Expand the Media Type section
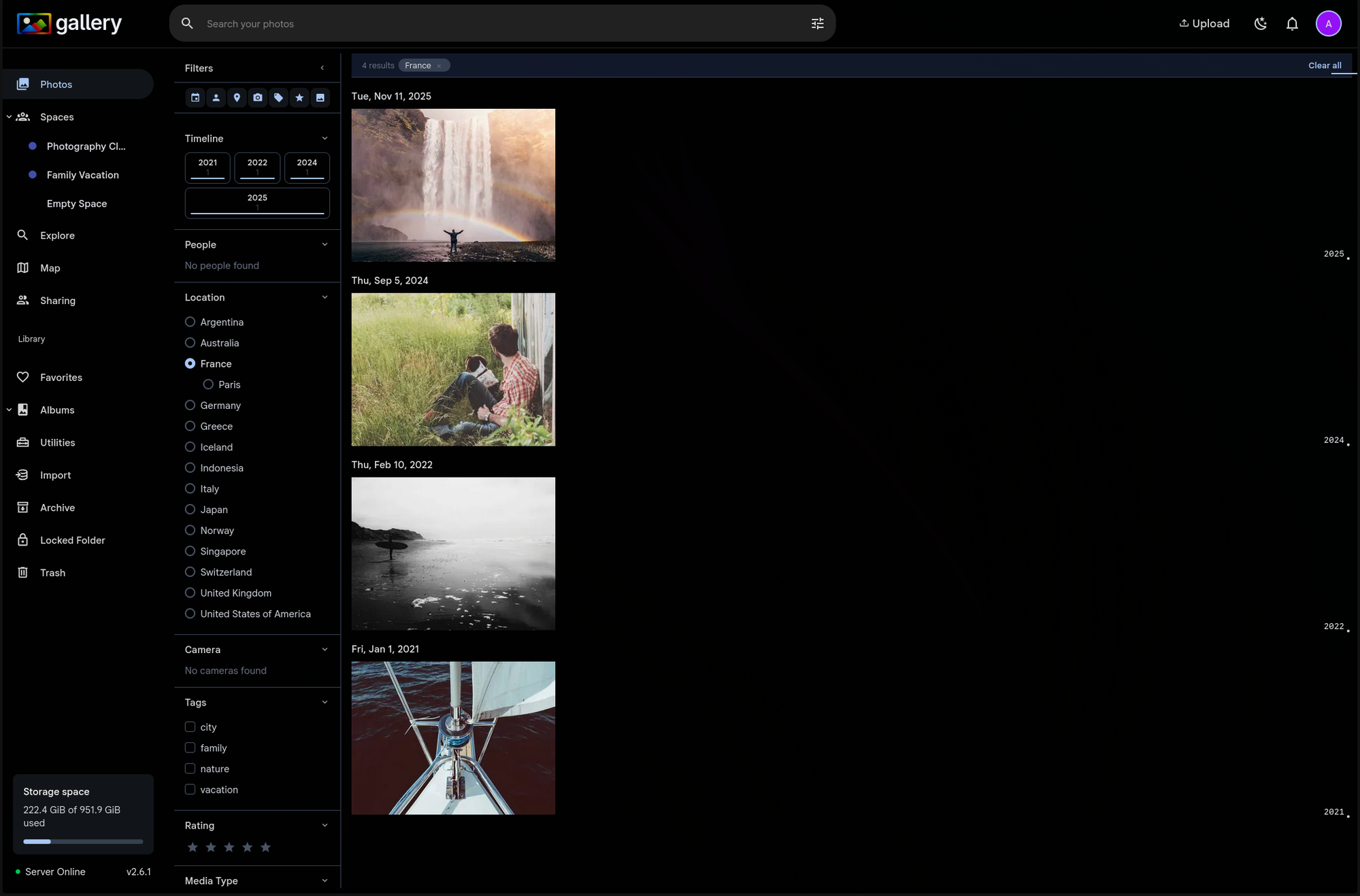This screenshot has width=1360, height=896. click(325, 880)
